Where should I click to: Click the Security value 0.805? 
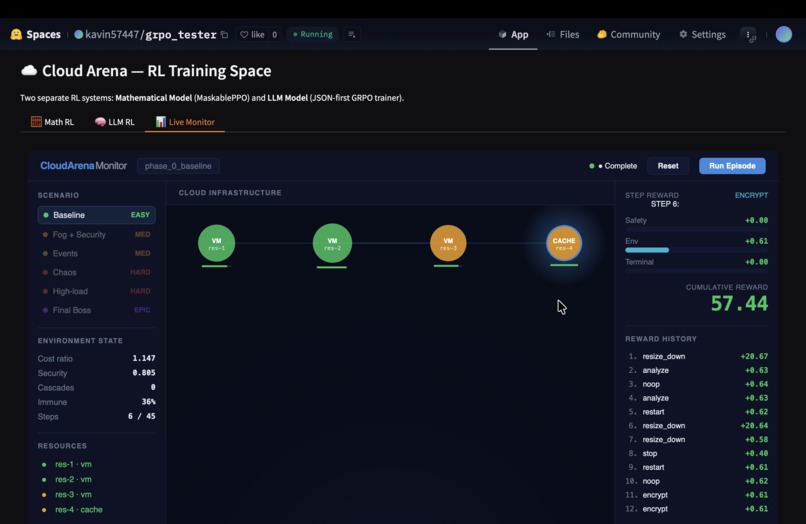(x=143, y=373)
